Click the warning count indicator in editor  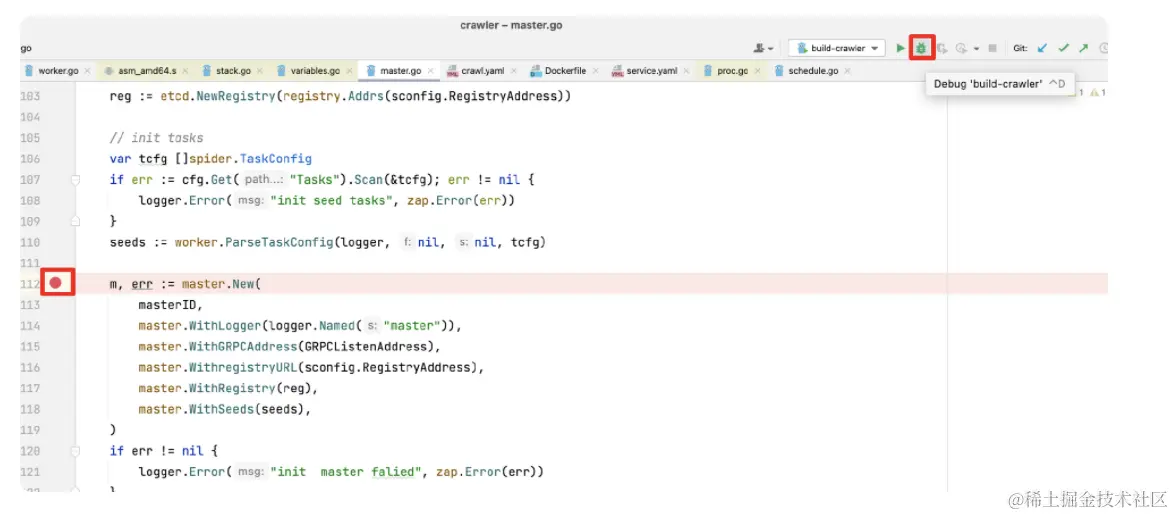[x=1098, y=93]
